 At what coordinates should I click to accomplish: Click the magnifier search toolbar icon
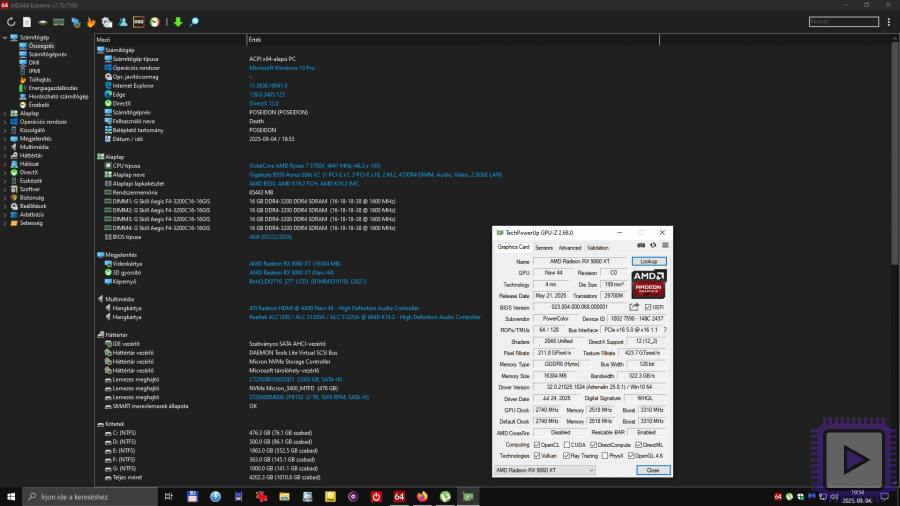coord(194,22)
